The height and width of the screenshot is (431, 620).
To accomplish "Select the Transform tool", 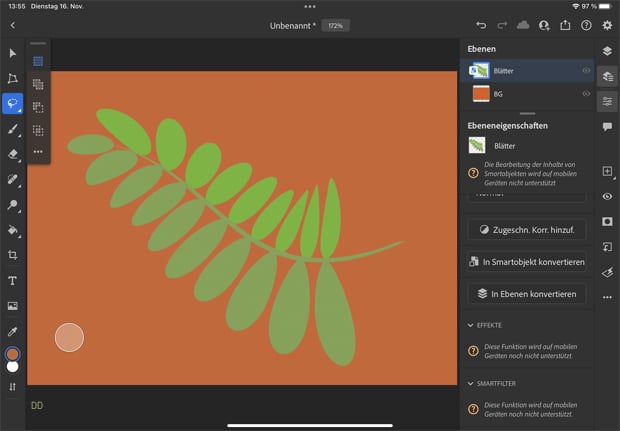I will (x=13, y=78).
